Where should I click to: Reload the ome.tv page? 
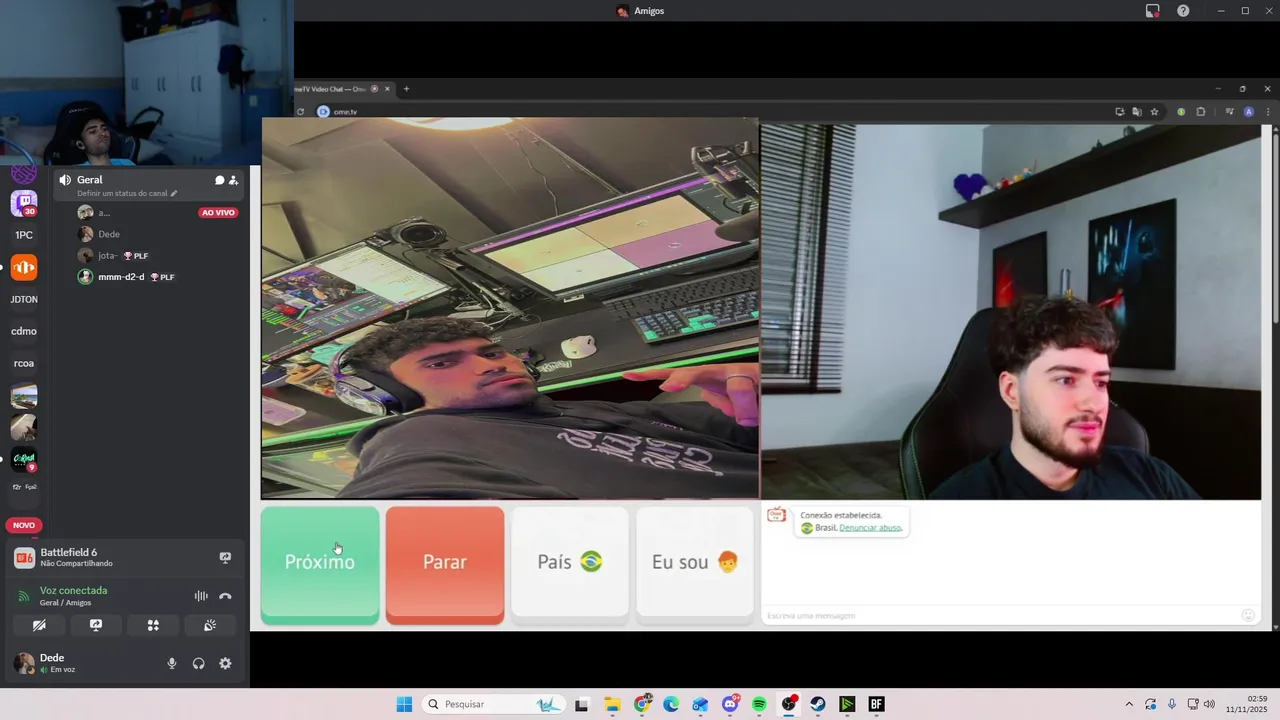click(x=300, y=112)
